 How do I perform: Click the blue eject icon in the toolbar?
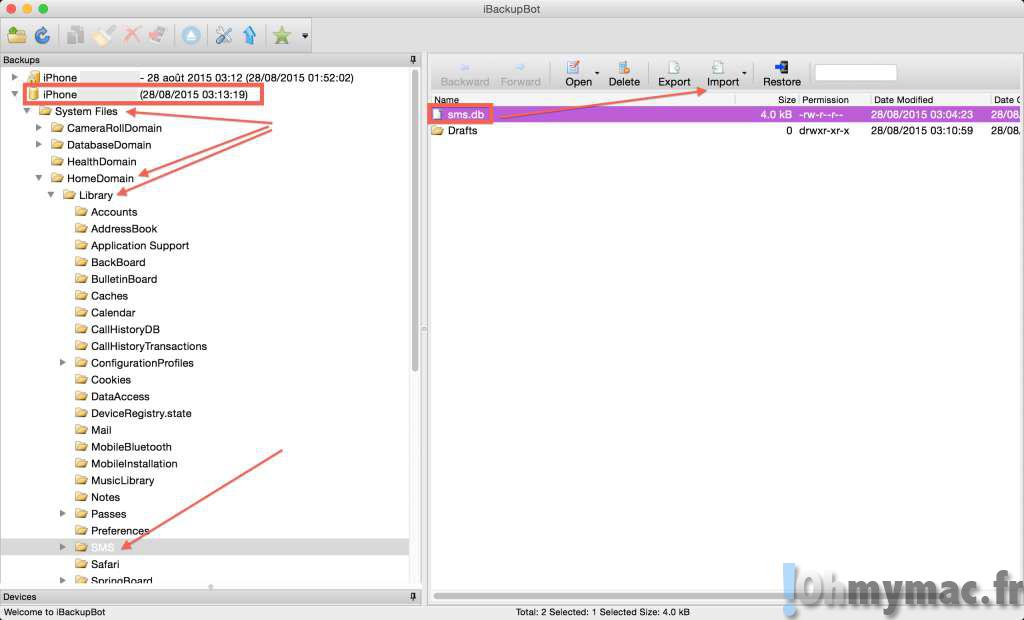click(191, 35)
